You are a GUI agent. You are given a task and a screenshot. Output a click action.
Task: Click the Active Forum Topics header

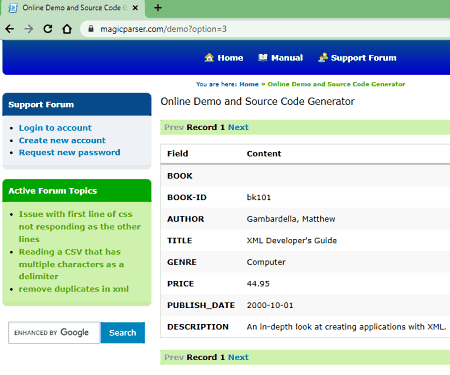(x=77, y=191)
